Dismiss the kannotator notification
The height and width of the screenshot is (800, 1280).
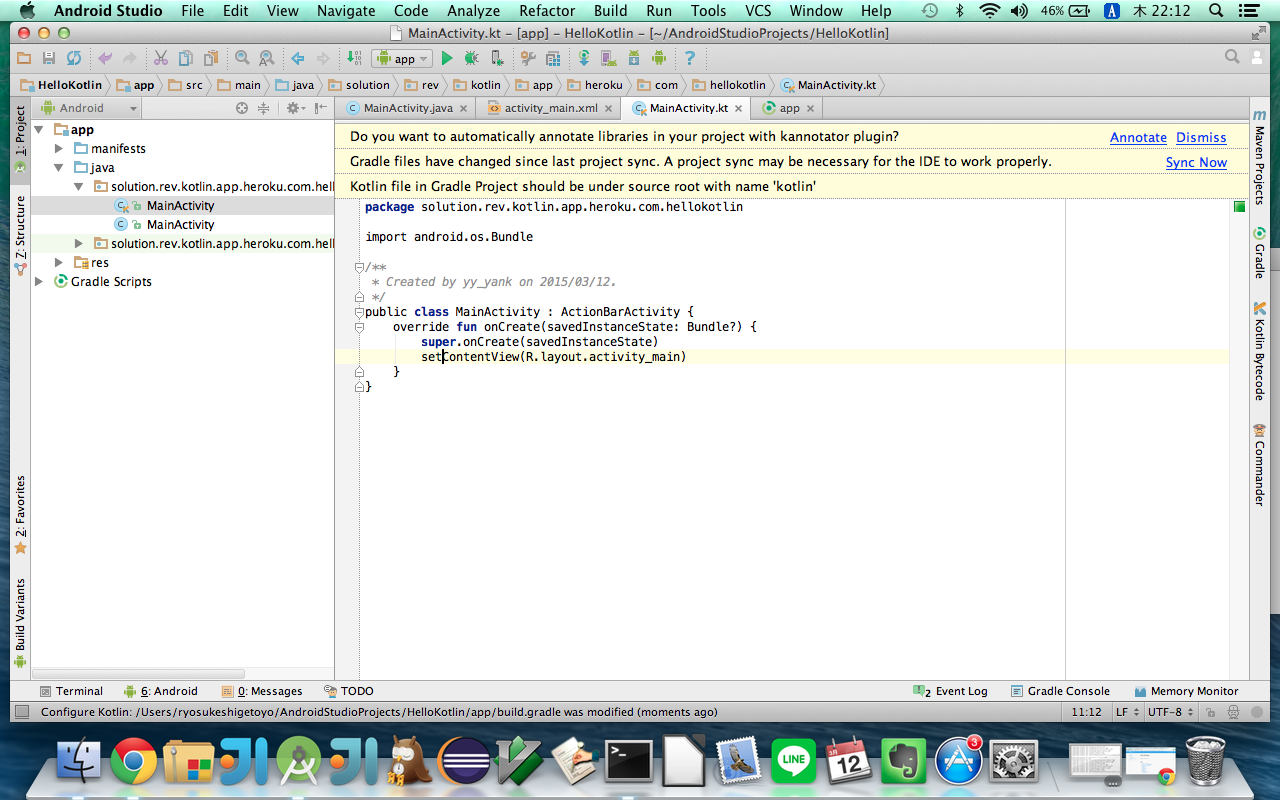(1201, 137)
